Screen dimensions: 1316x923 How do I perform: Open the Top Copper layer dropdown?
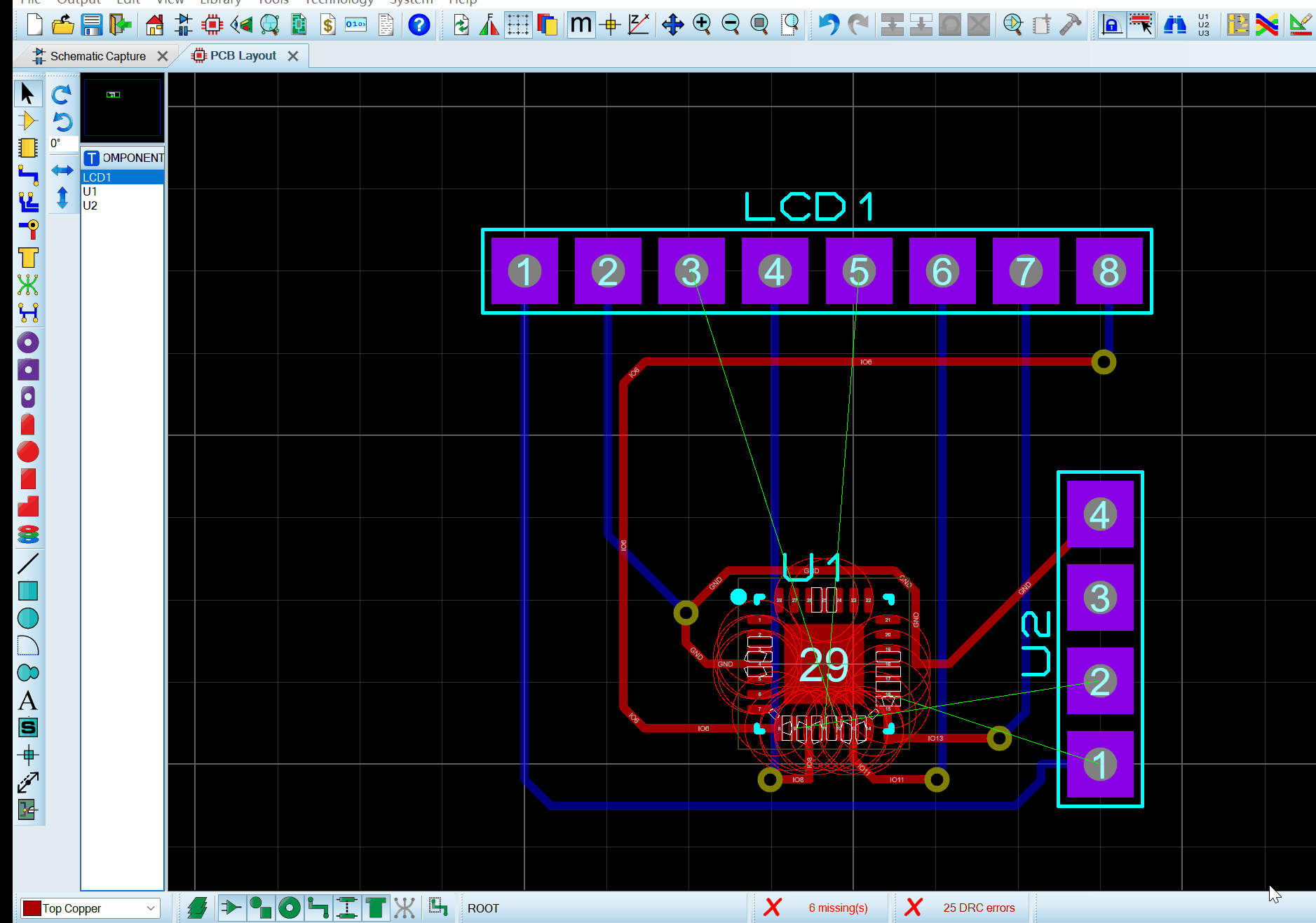[x=151, y=908]
